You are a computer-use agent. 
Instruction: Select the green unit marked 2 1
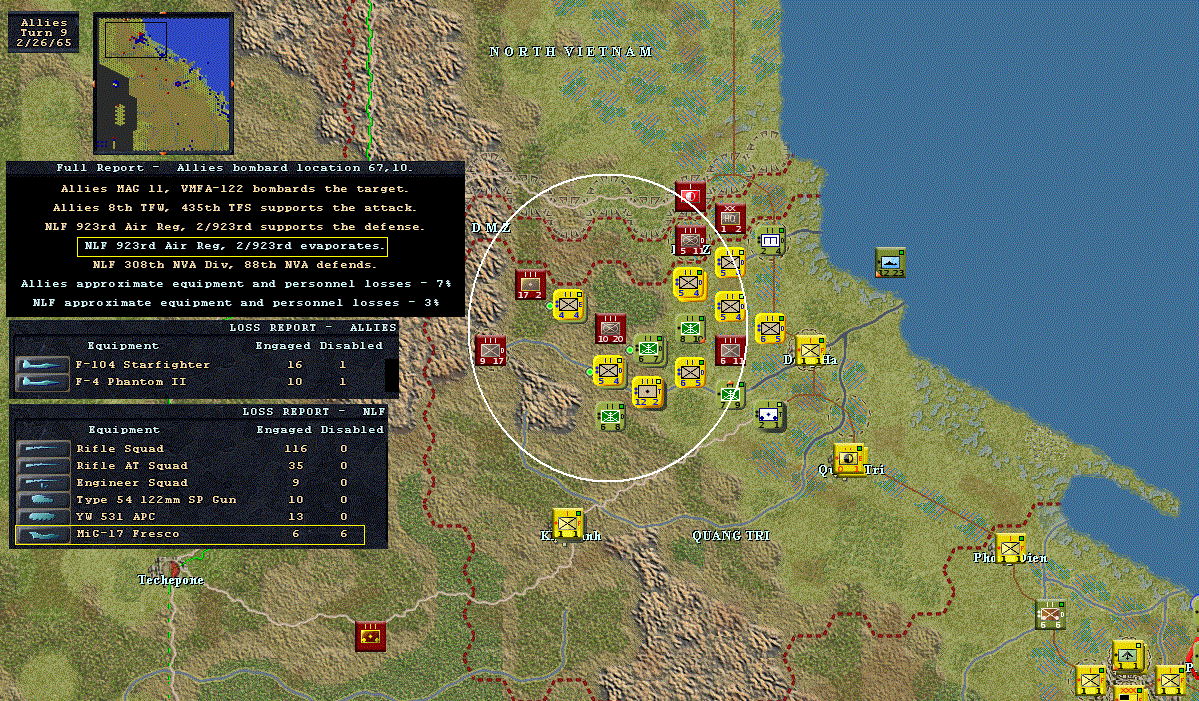pyautogui.click(x=769, y=415)
